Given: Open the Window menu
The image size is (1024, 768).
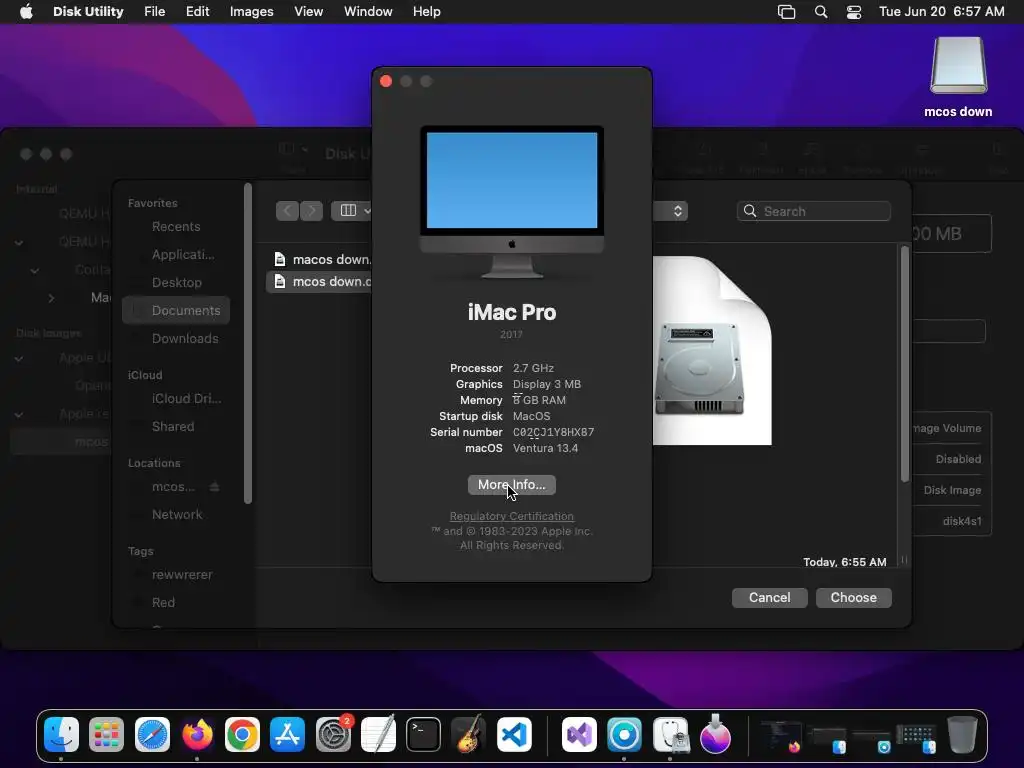Looking at the screenshot, I should tap(368, 12).
